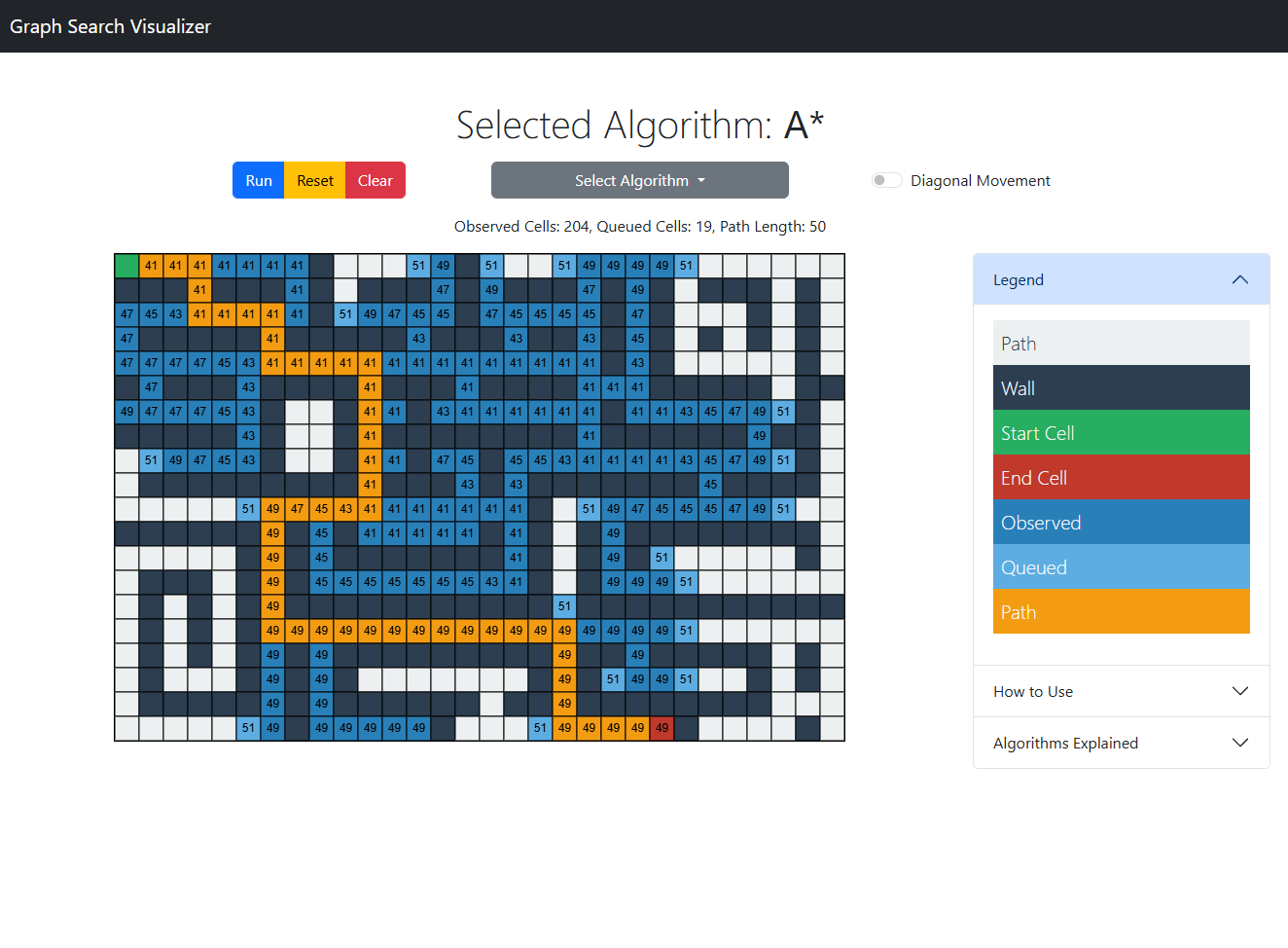Expand the Algorithms Explained section

pos(1065,743)
